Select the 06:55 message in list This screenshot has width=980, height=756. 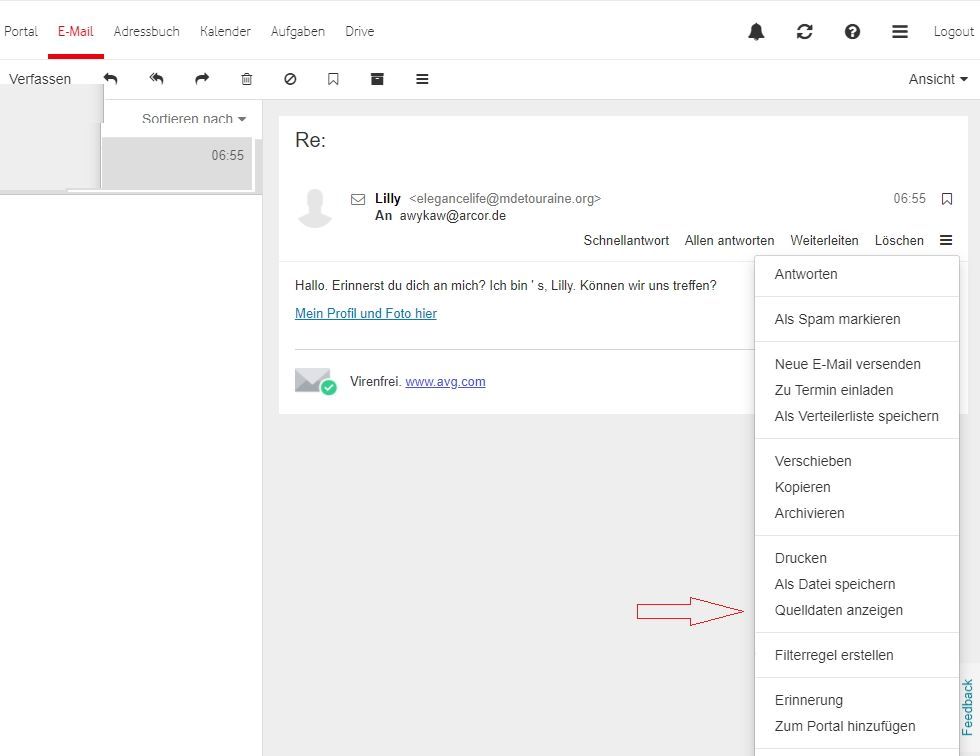pyautogui.click(x=176, y=163)
